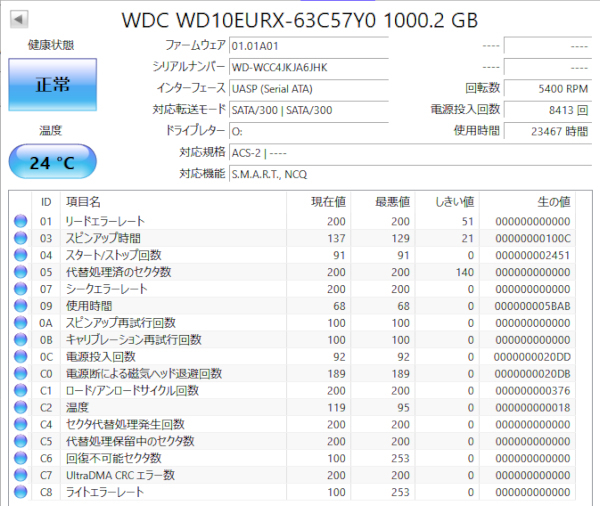Viewport: 600px width, 506px height.
Task: Select the シークエラーレート row name
Action: [106, 289]
